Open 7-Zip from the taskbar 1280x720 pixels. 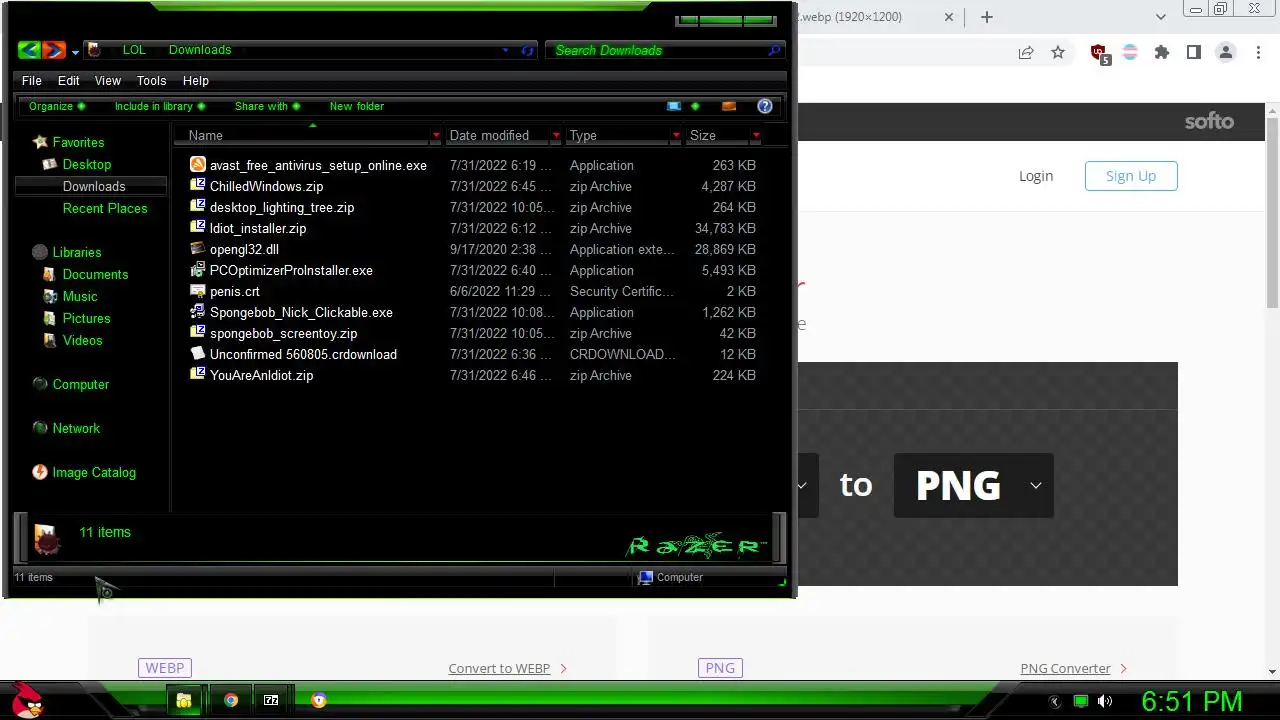point(271,700)
